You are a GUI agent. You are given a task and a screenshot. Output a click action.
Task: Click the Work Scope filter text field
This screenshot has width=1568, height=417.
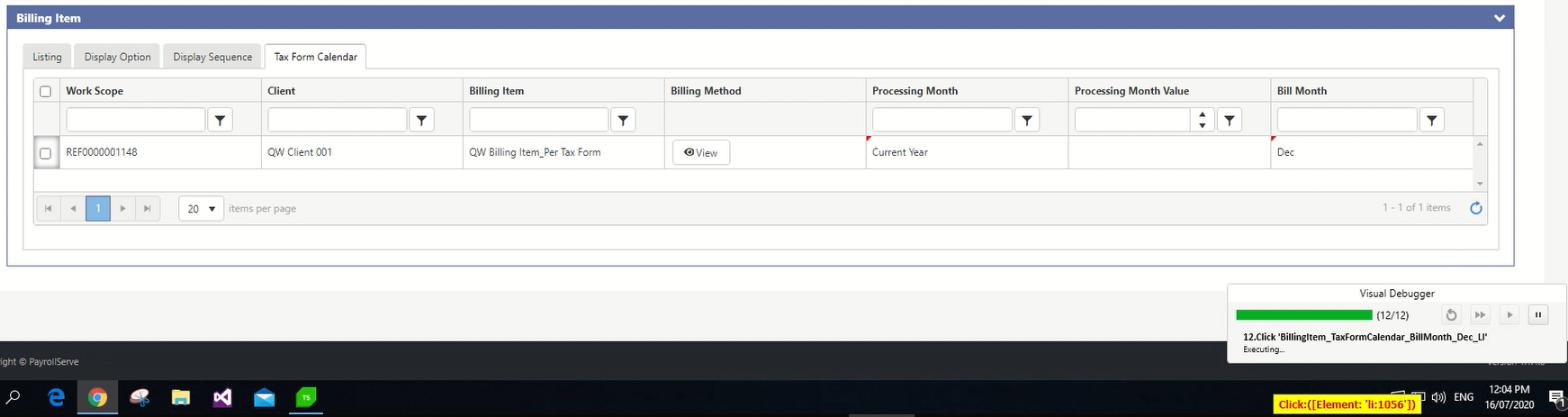pyautogui.click(x=135, y=120)
